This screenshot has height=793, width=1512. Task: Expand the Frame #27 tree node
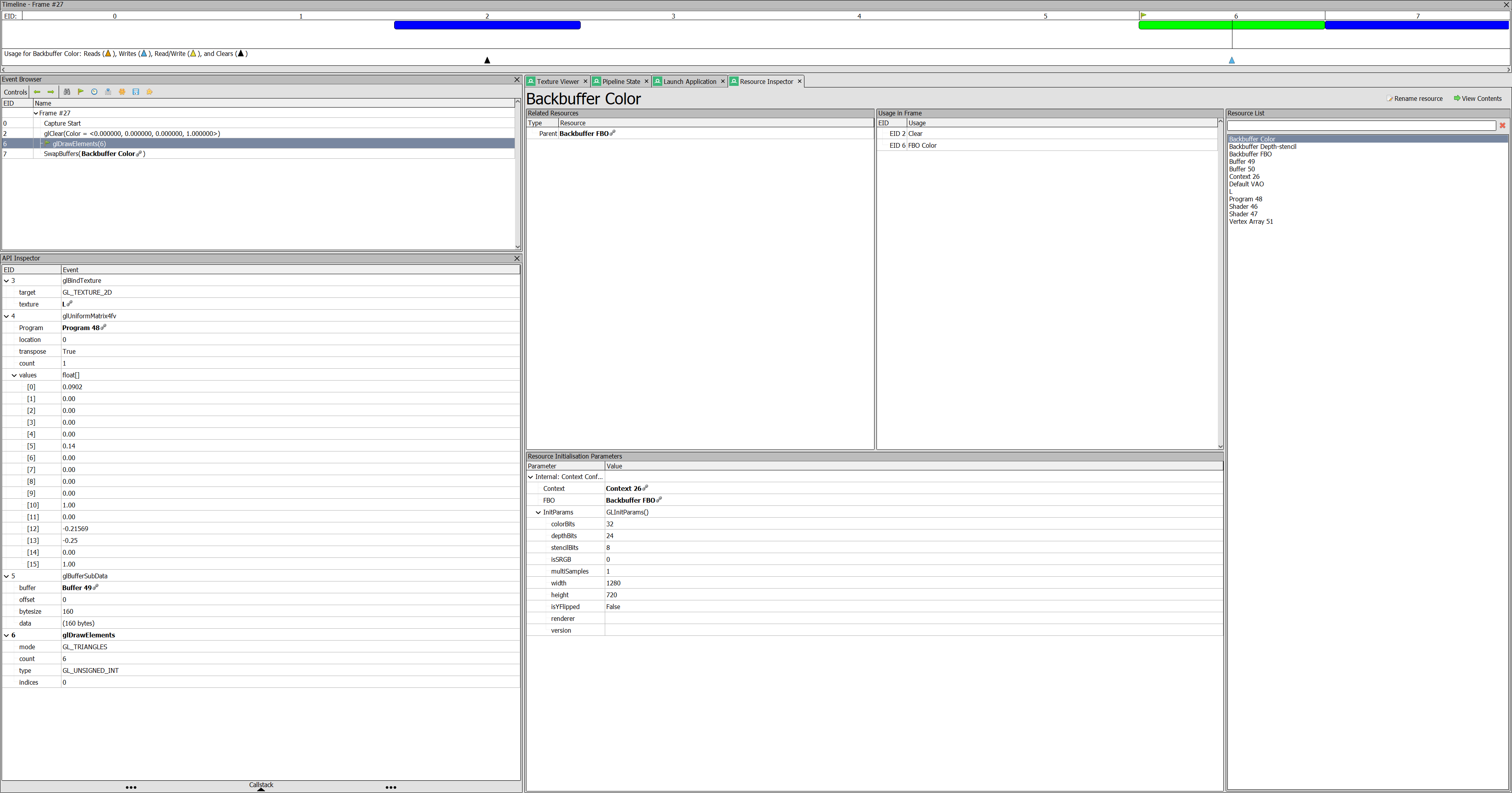(35, 113)
